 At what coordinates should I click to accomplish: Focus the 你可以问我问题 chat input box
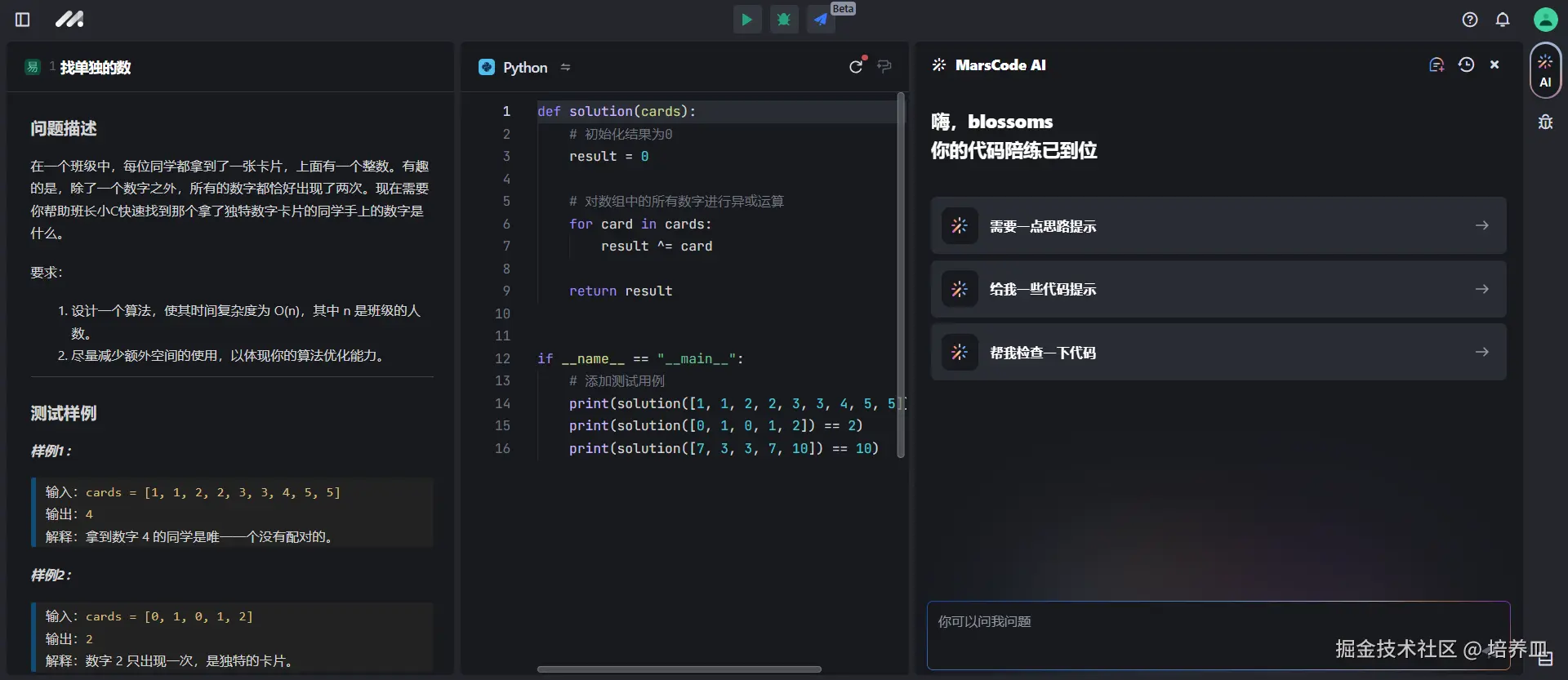(x=1218, y=635)
